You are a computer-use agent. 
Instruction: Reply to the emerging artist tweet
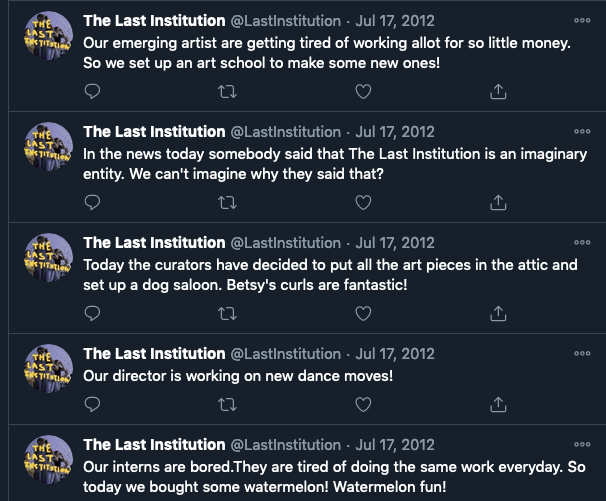click(92, 91)
